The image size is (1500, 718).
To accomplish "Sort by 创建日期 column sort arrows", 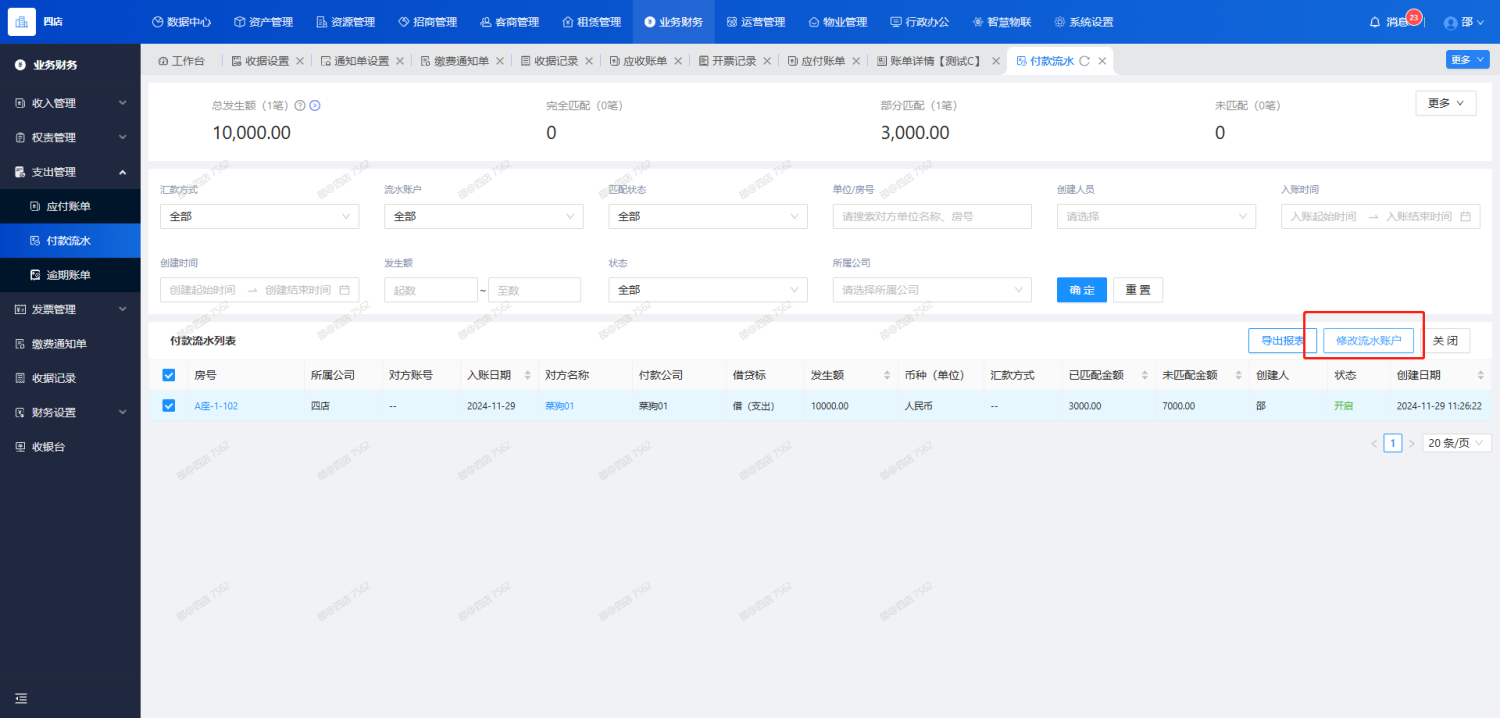I will [1481, 375].
